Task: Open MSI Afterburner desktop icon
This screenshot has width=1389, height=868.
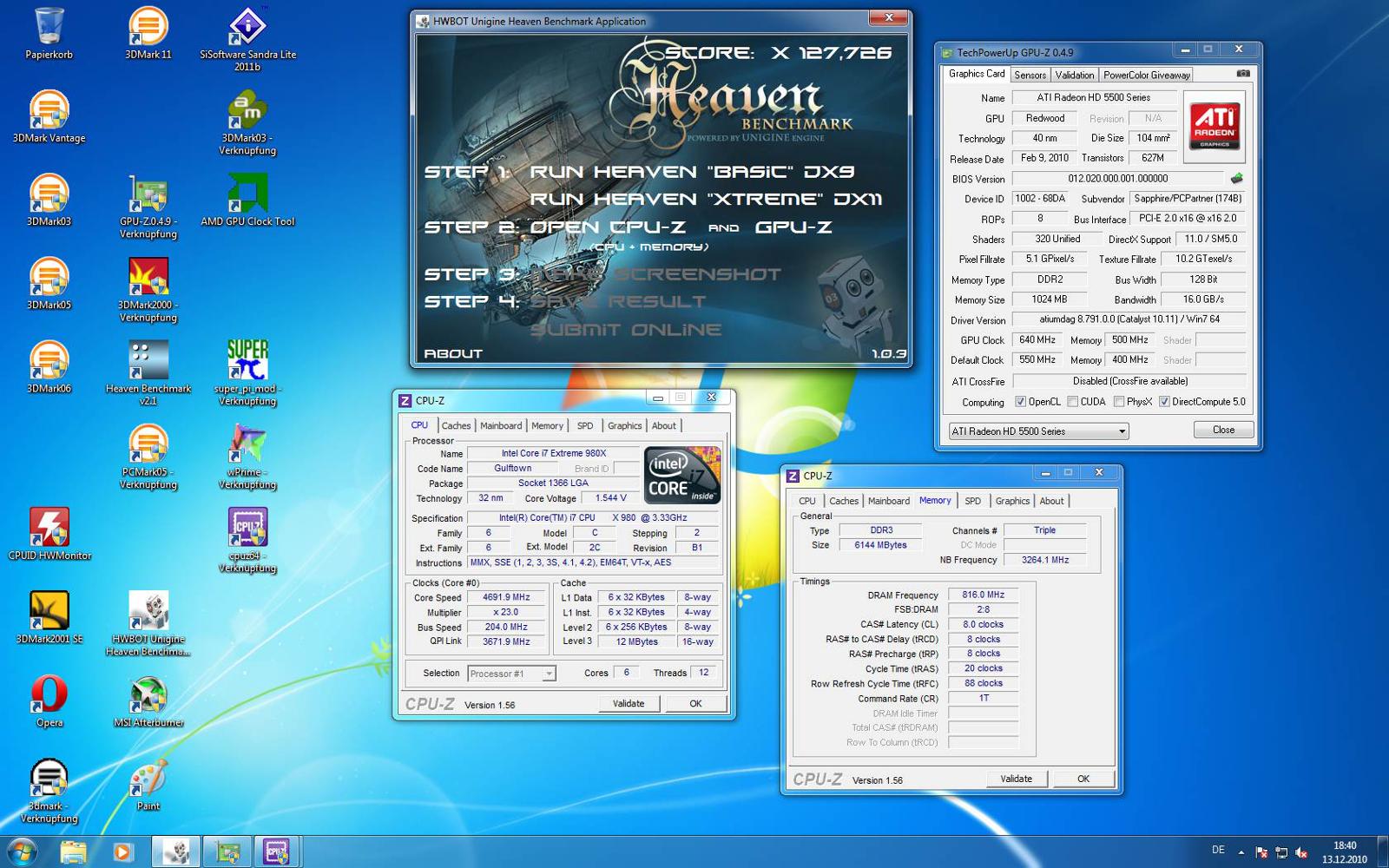Action: point(148,700)
